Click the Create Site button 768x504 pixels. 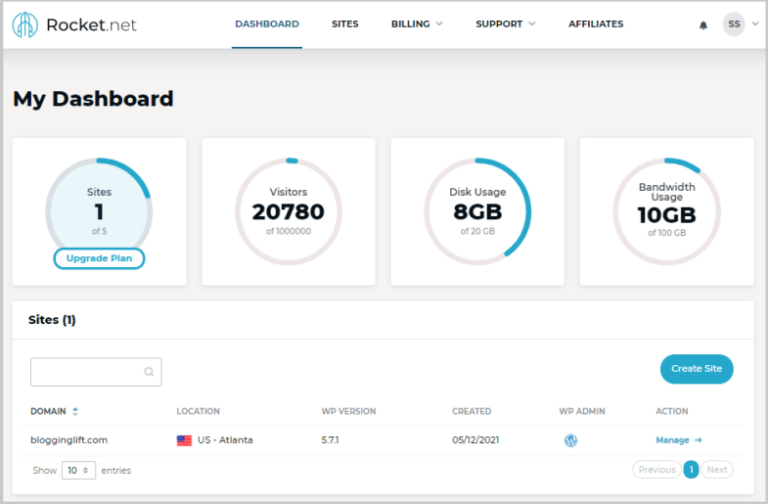[x=696, y=369]
